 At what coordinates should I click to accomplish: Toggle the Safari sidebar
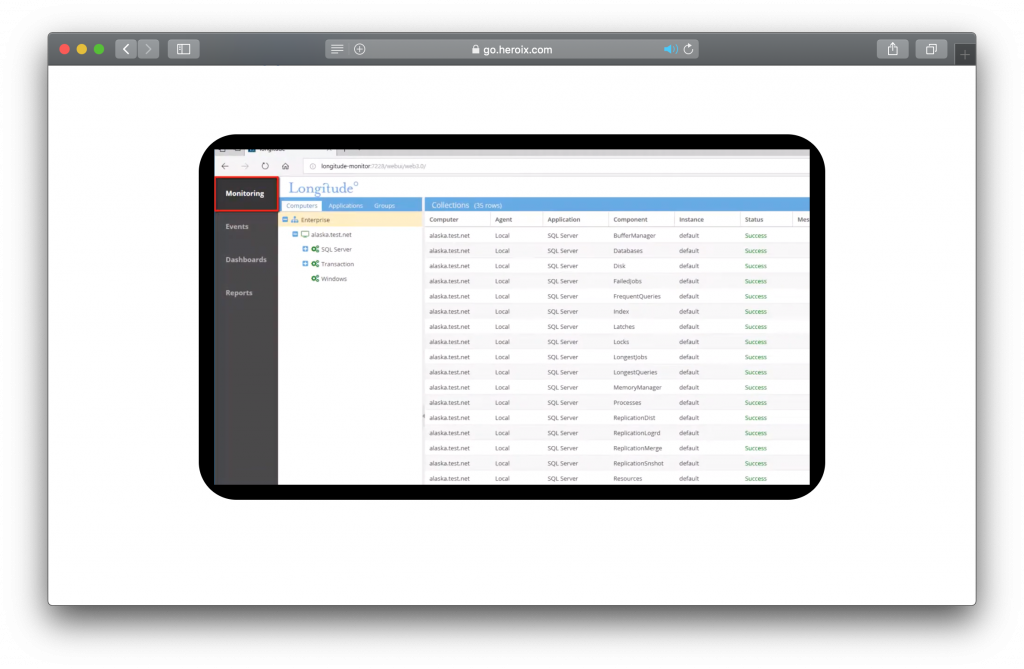(184, 49)
